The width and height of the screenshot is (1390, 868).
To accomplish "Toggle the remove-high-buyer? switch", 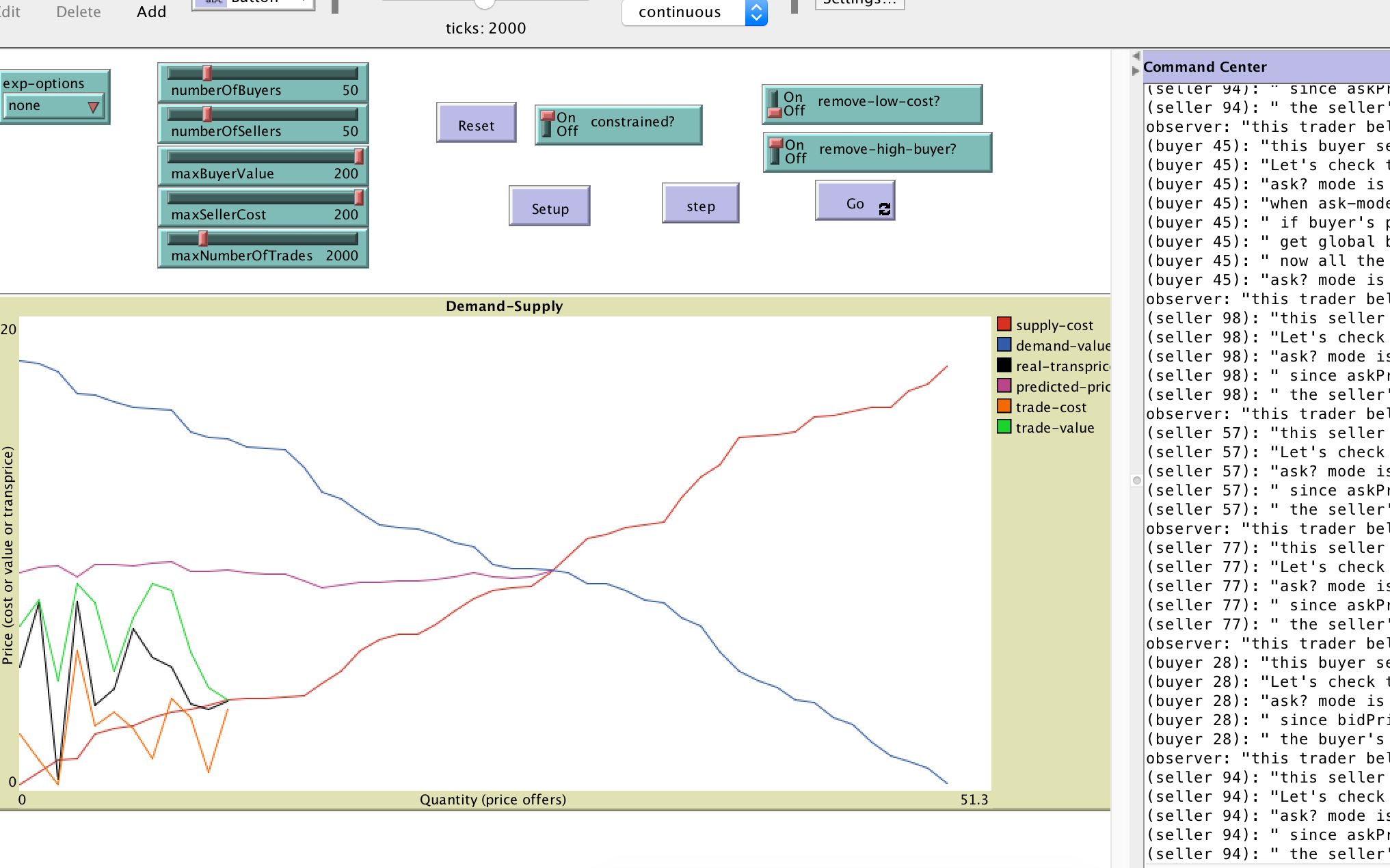I will [x=877, y=152].
